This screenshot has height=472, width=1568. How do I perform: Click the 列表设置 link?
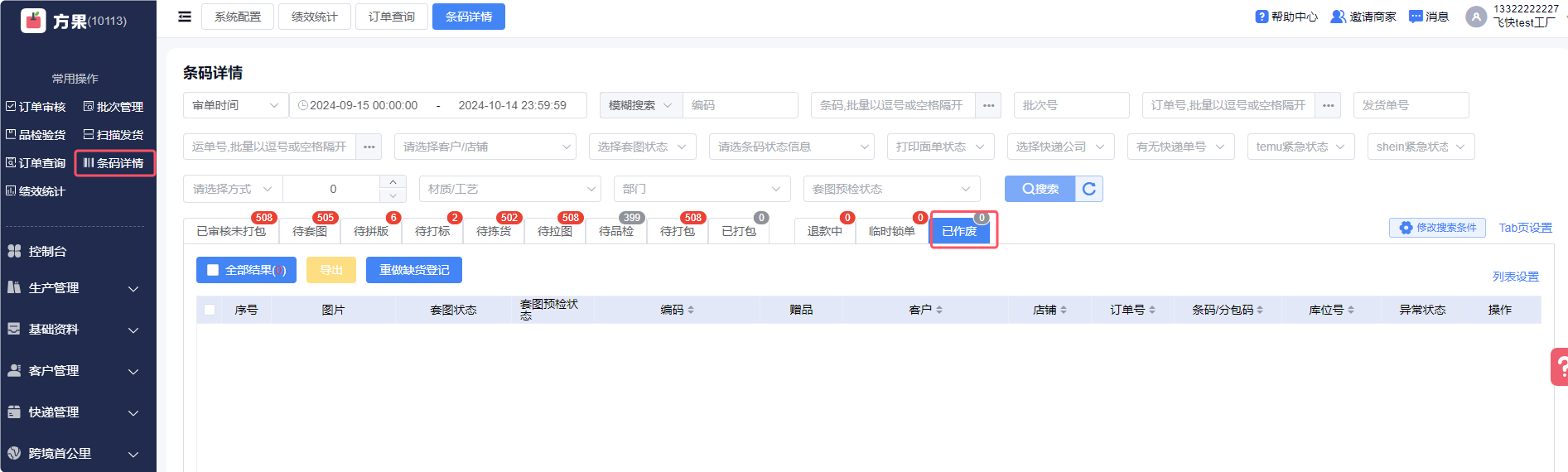click(1515, 277)
